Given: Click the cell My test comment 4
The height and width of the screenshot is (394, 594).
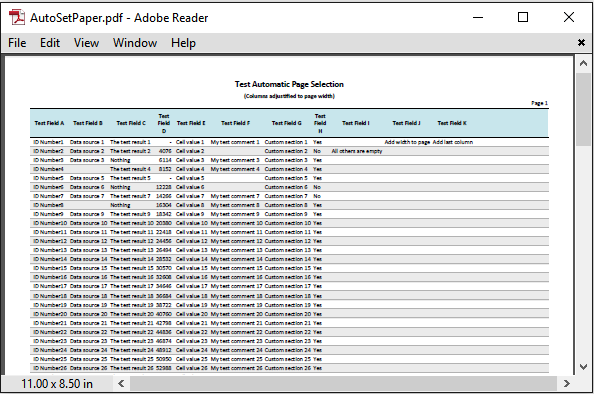Looking at the screenshot, I should (235, 169).
